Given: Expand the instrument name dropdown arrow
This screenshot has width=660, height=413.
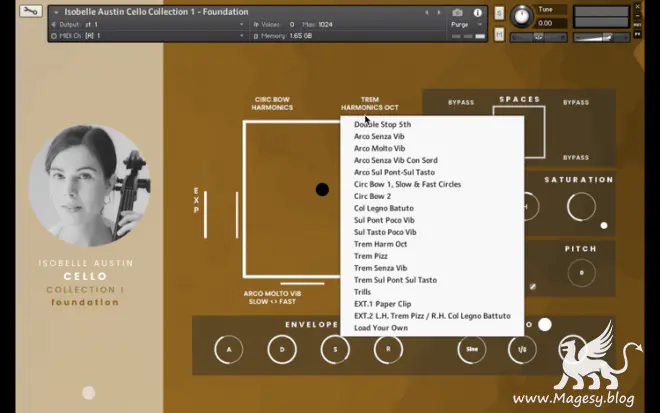Looking at the screenshot, I should coord(56,12).
